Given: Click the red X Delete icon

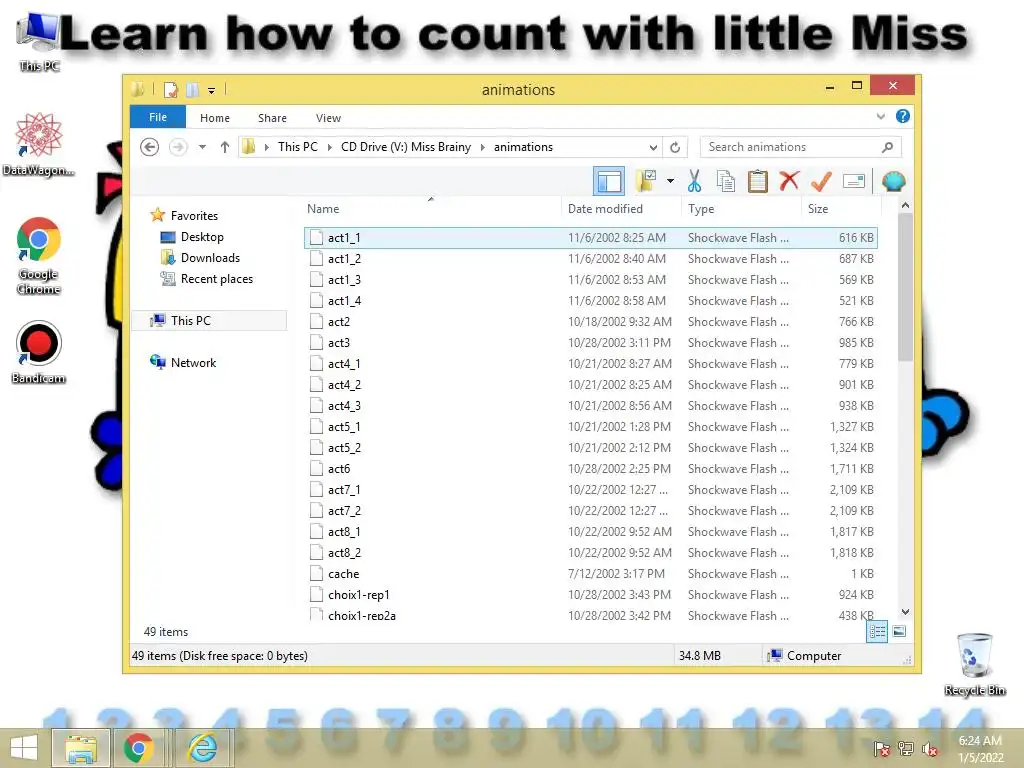Looking at the screenshot, I should point(789,180).
